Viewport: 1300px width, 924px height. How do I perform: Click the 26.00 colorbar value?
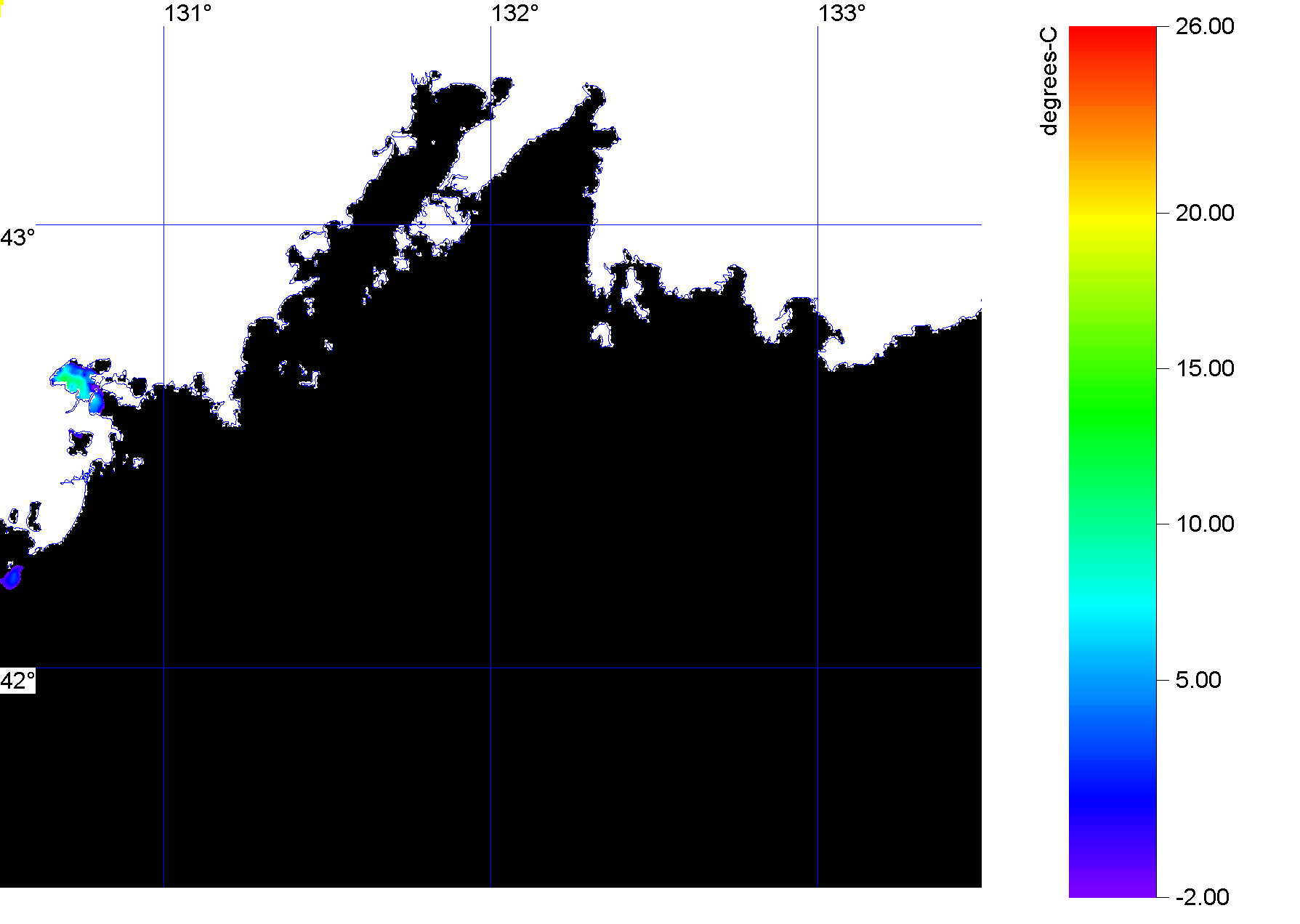[1205, 26]
